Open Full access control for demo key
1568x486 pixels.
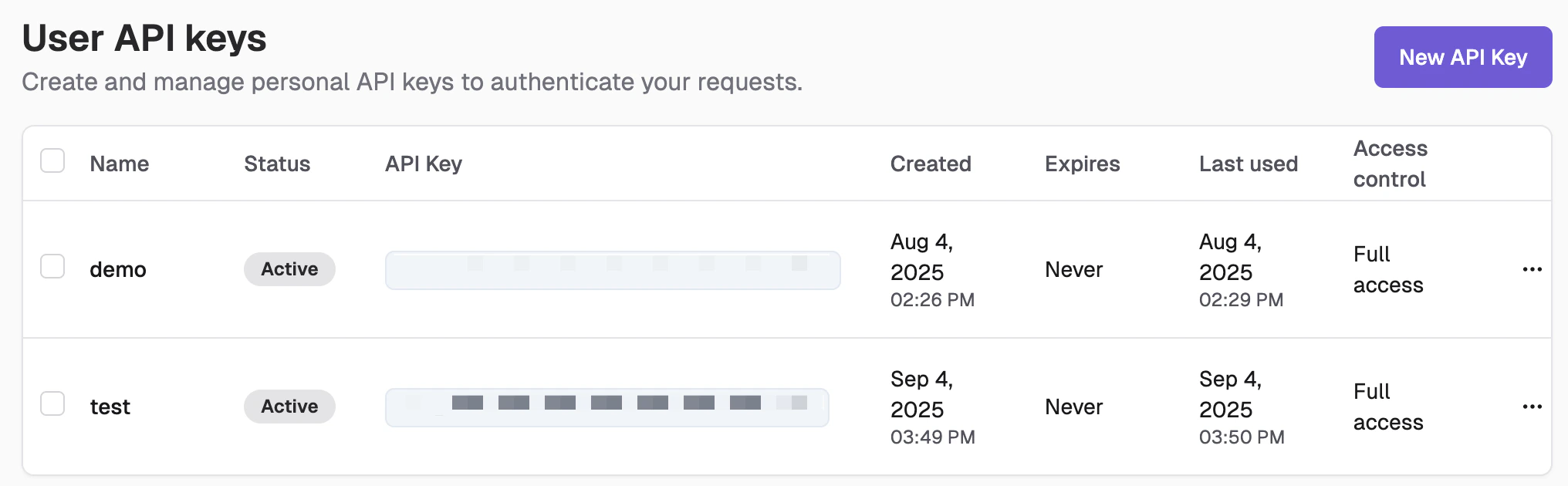click(x=1388, y=269)
